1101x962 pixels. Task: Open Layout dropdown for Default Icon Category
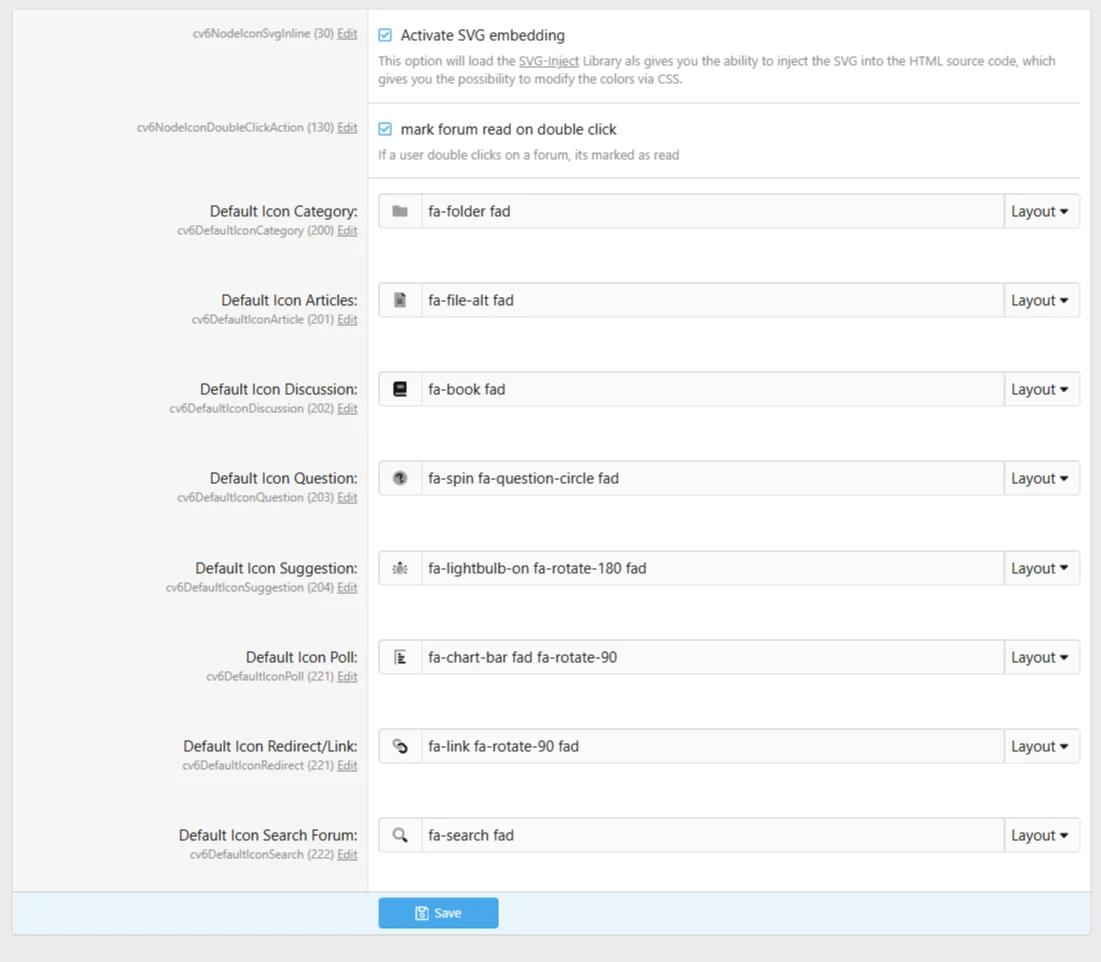tap(1040, 211)
